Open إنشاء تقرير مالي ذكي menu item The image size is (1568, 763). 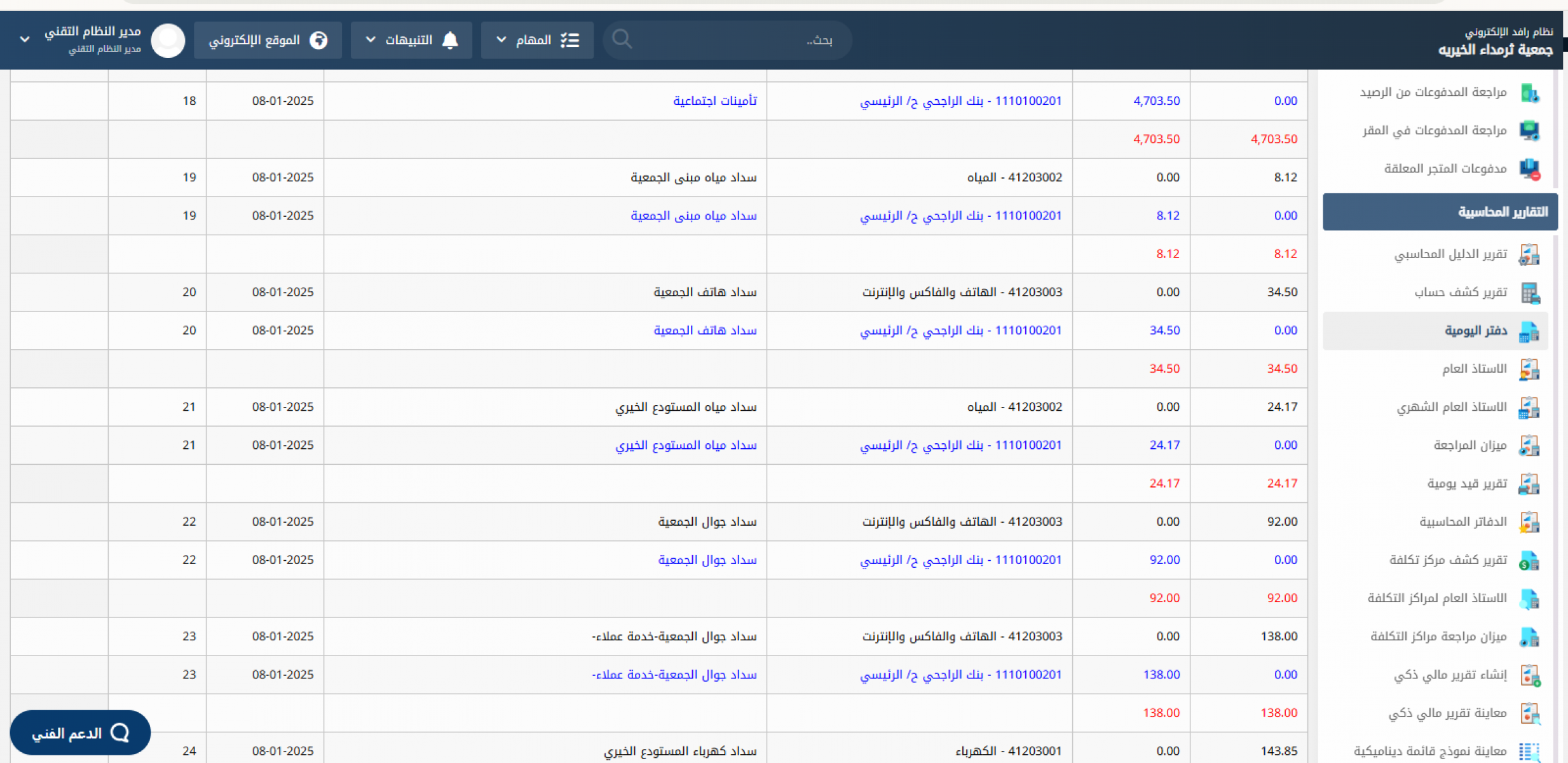[x=1450, y=675]
